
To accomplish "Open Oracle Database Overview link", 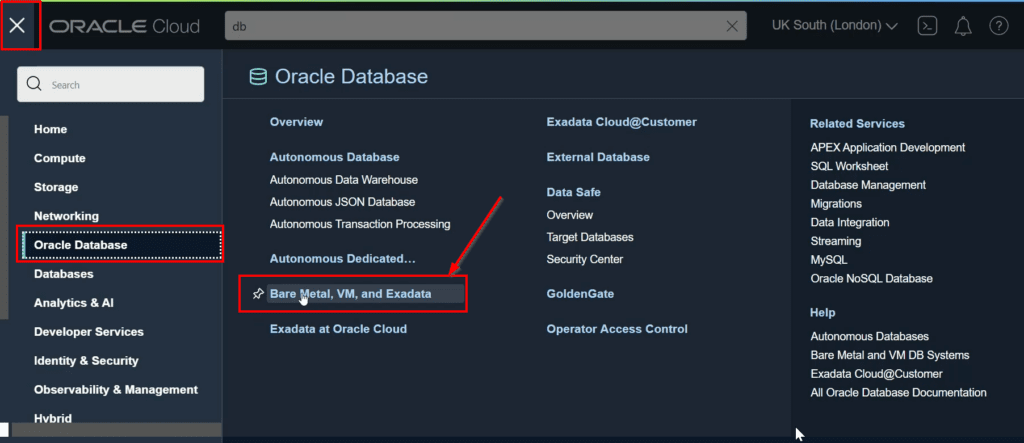I will tap(296, 122).
